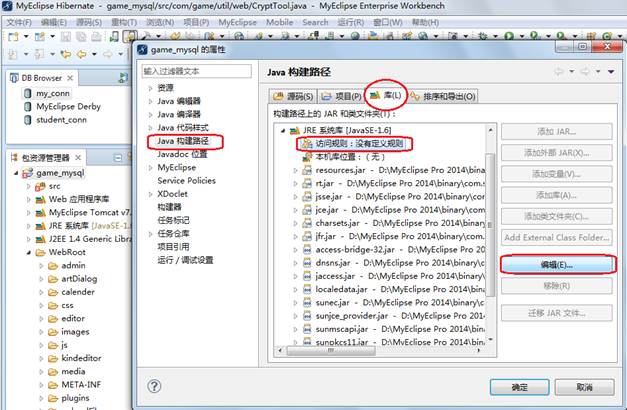Click the admin folder icon

(x=53, y=266)
